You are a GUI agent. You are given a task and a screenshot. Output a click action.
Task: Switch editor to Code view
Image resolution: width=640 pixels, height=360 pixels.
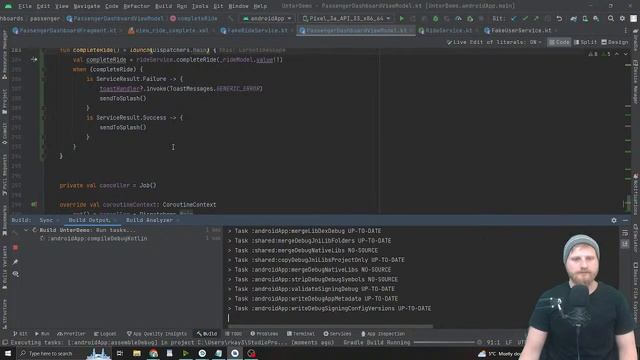[559, 42]
